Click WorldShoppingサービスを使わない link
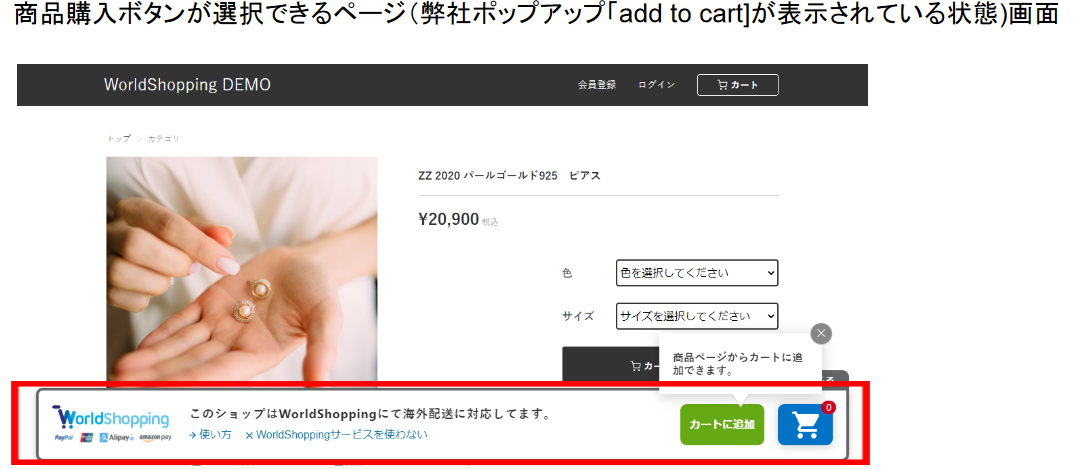 (x=336, y=435)
